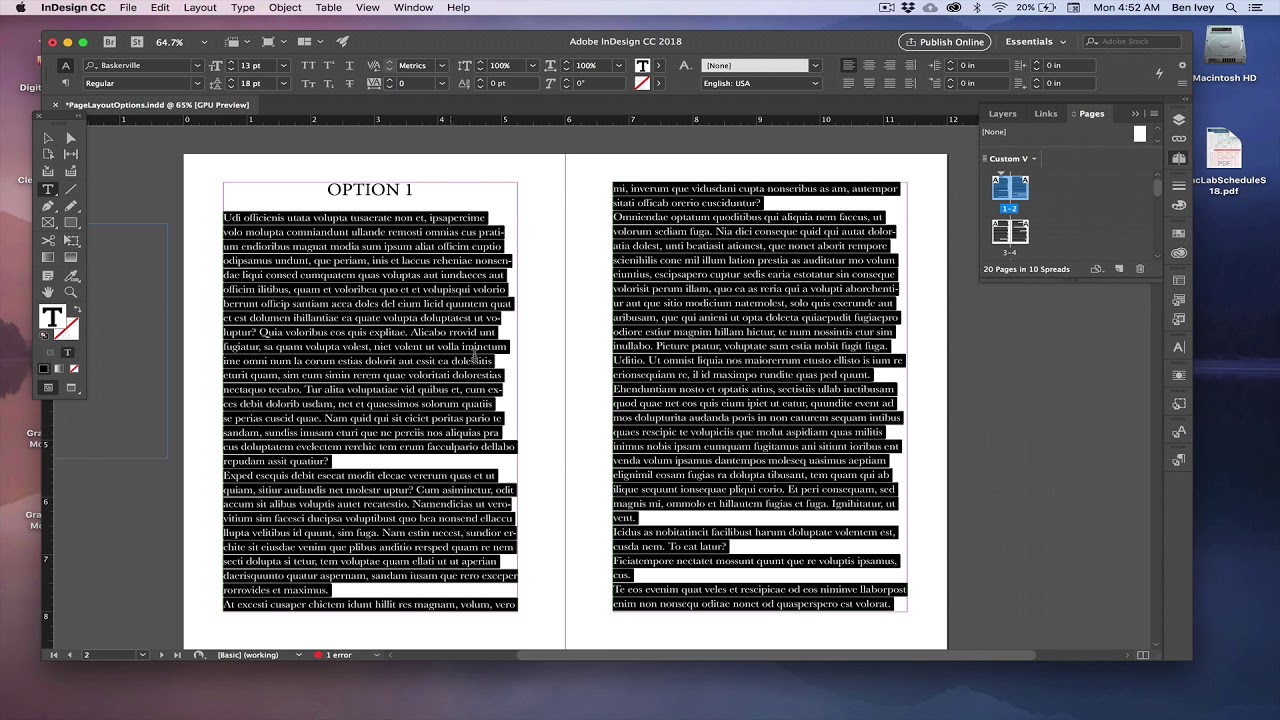Open Adobe Stock via St icon
1280x720 pixels.
pos(137,42)
